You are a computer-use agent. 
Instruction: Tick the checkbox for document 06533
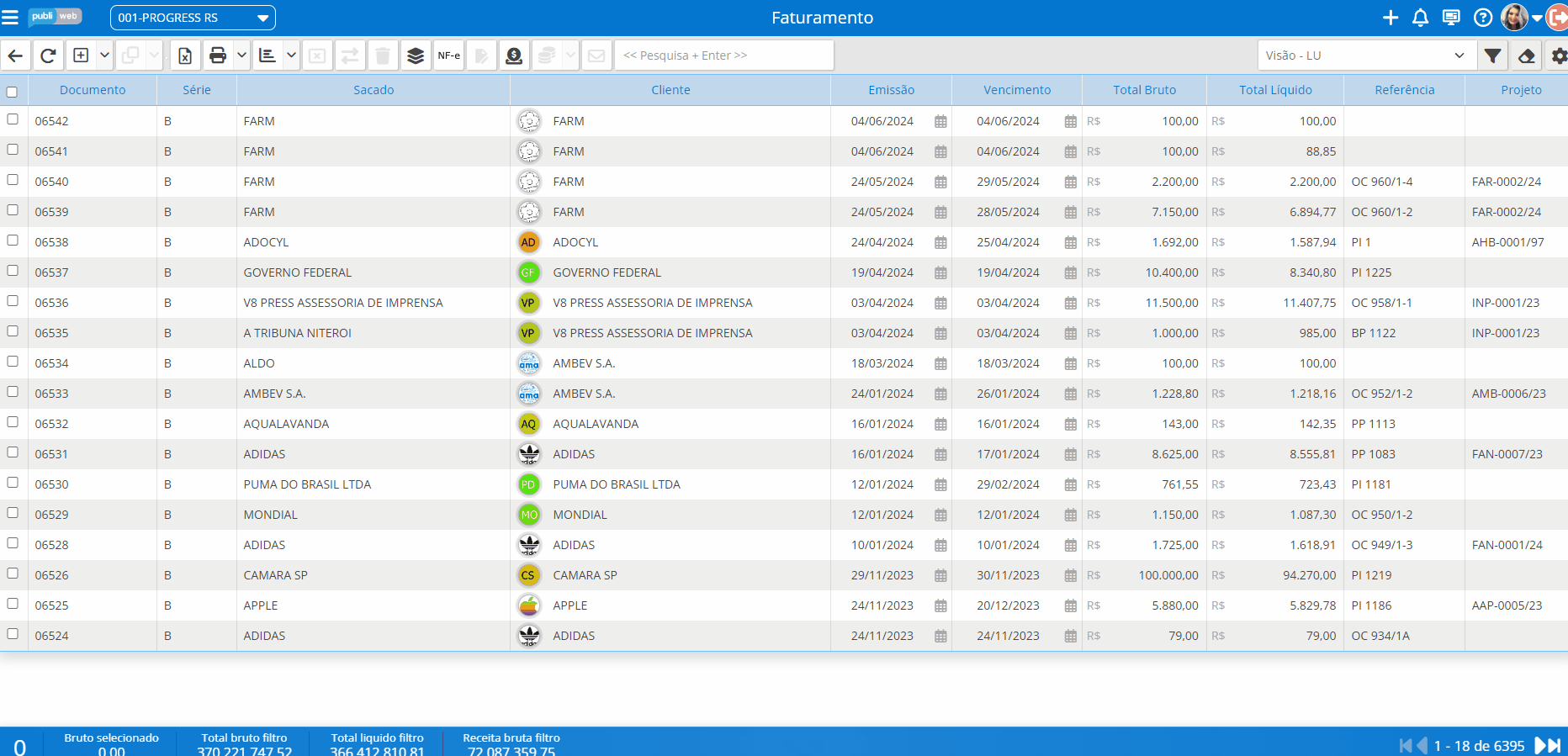[13, 392]
